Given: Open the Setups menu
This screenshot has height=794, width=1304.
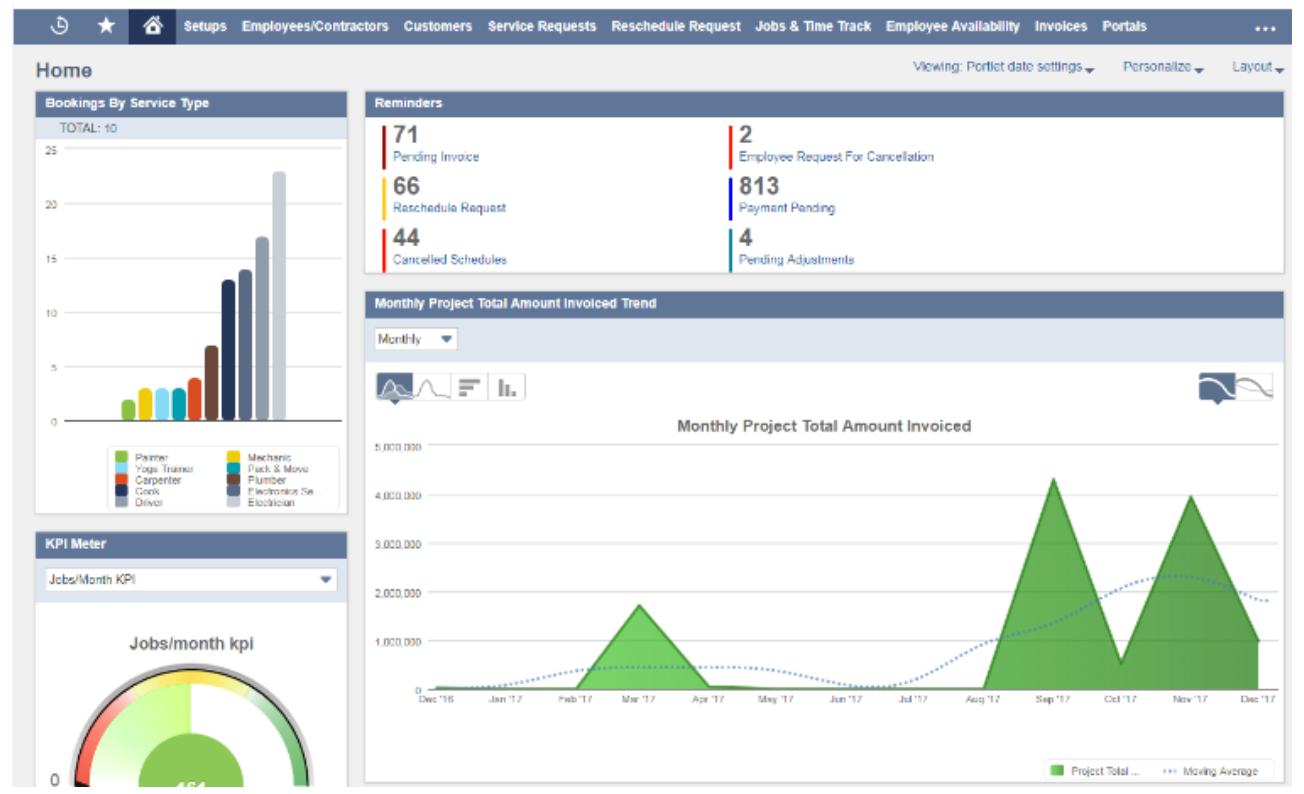Looking at the screenshot, I should point(205,27).
